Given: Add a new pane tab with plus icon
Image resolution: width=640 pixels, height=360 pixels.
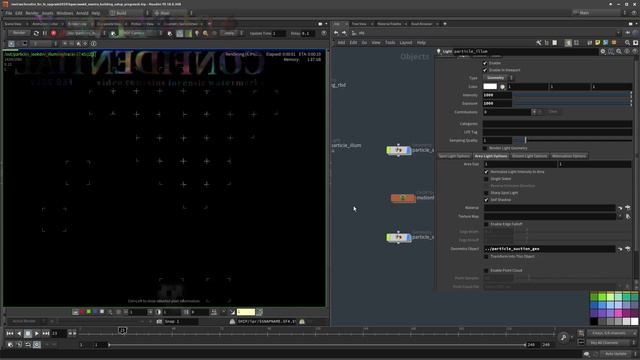Looking at the screenshot, I should 445,24.
